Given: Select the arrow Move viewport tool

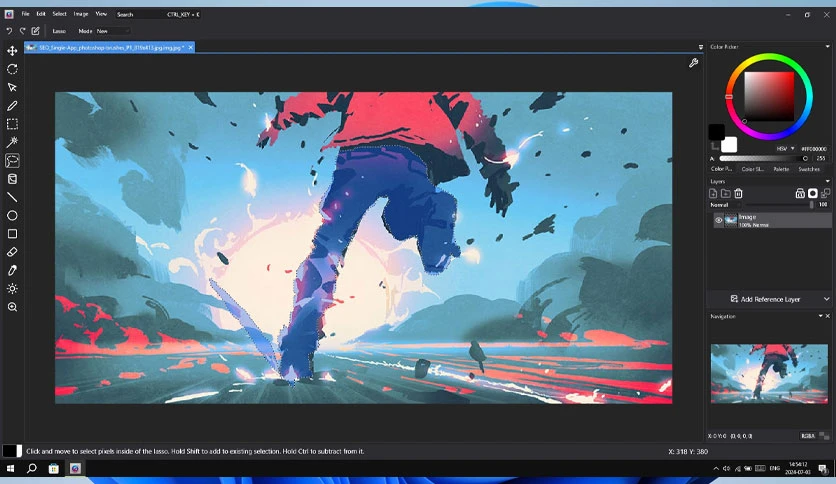Looking at the screenshot, I should 12,87.
